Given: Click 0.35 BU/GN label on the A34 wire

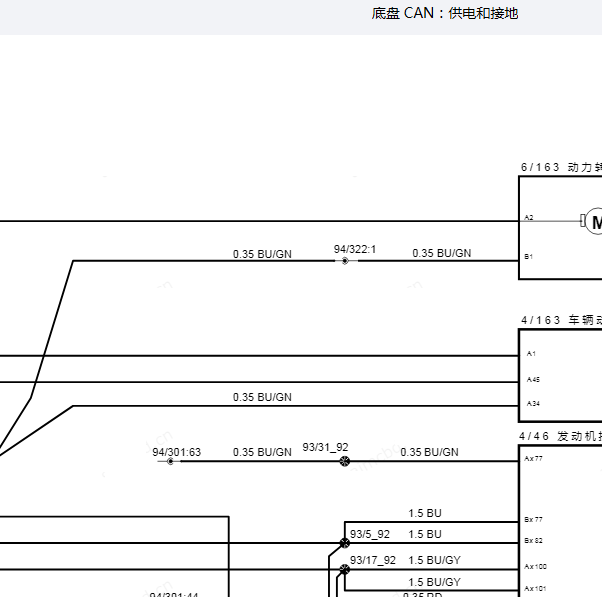Looking at the screenshot, I should point(262,397).
